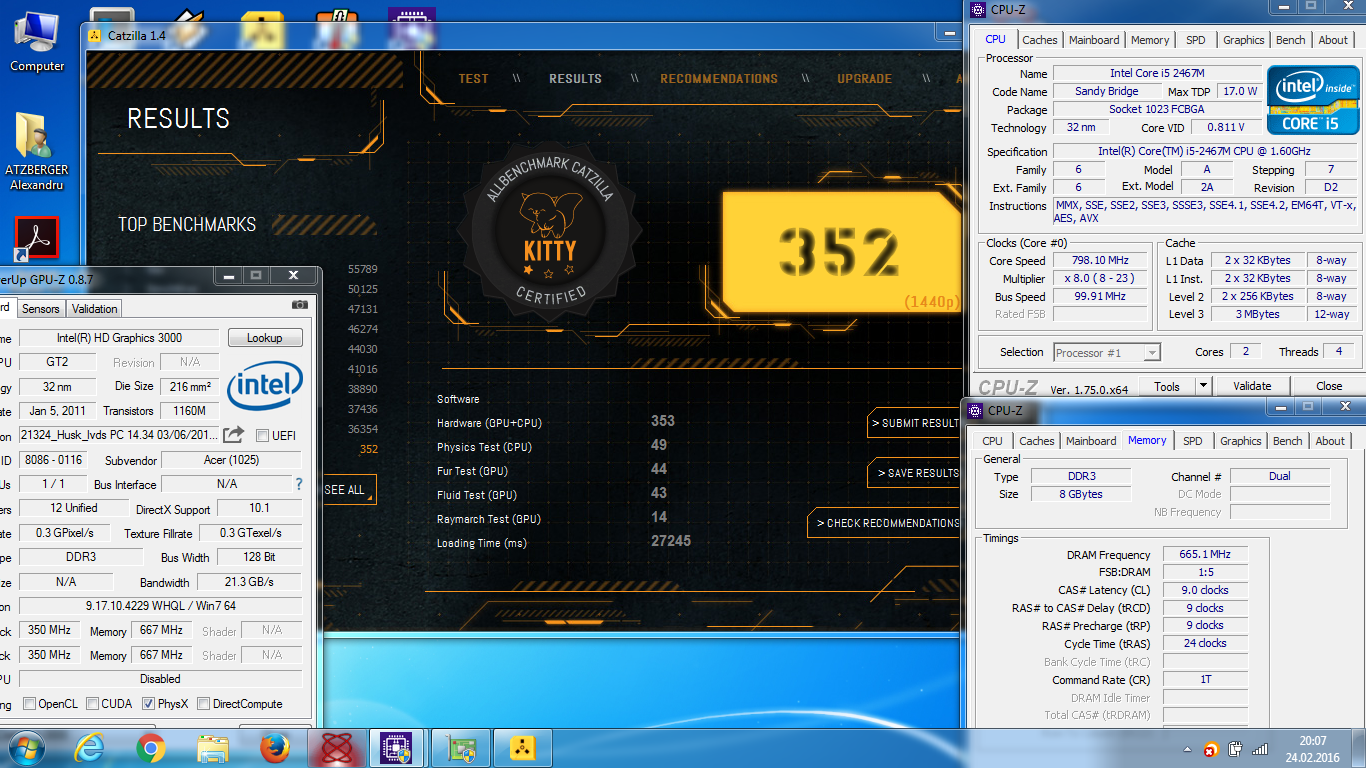Click the Memory CPU-Z window title icon
The width and height of the screenshot is (1366, 768).
(x=975, y=410)
